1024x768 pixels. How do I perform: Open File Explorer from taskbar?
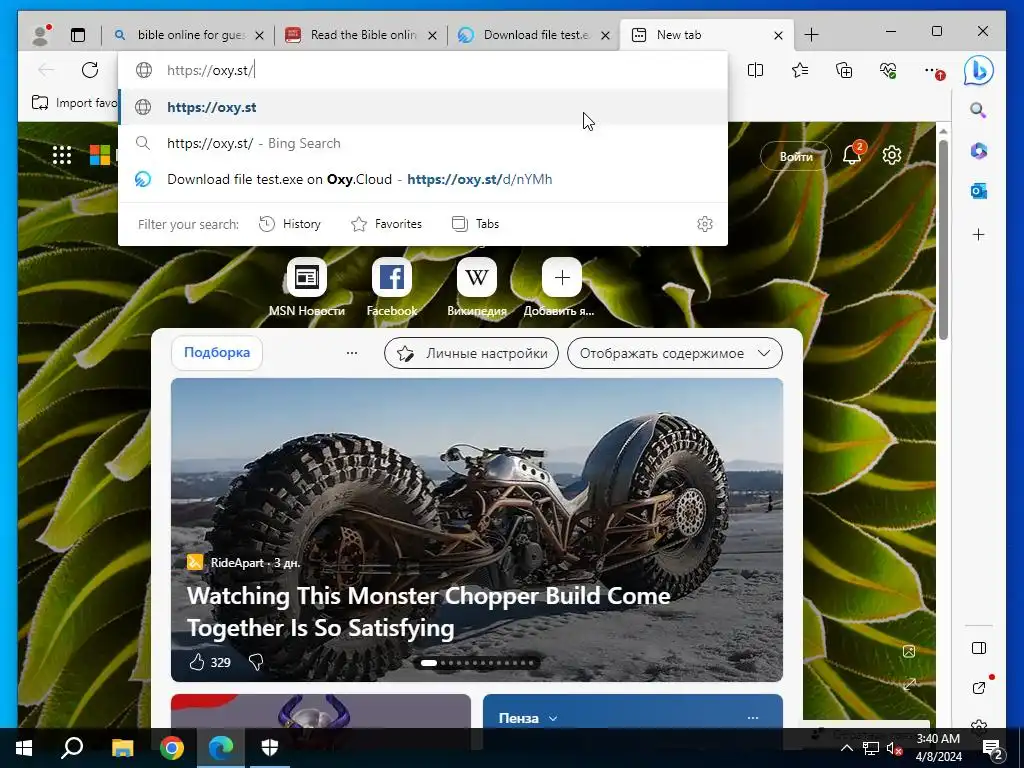pos(122,748)
